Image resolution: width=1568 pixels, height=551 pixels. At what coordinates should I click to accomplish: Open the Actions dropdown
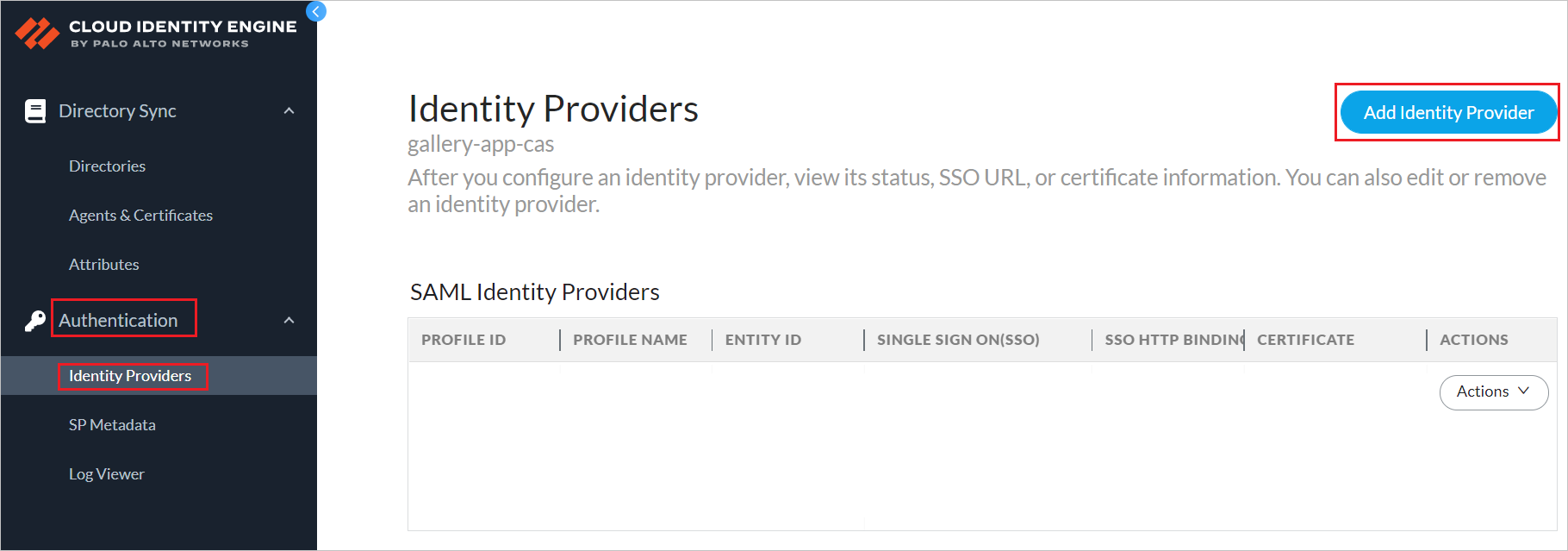click(1493, 391)
